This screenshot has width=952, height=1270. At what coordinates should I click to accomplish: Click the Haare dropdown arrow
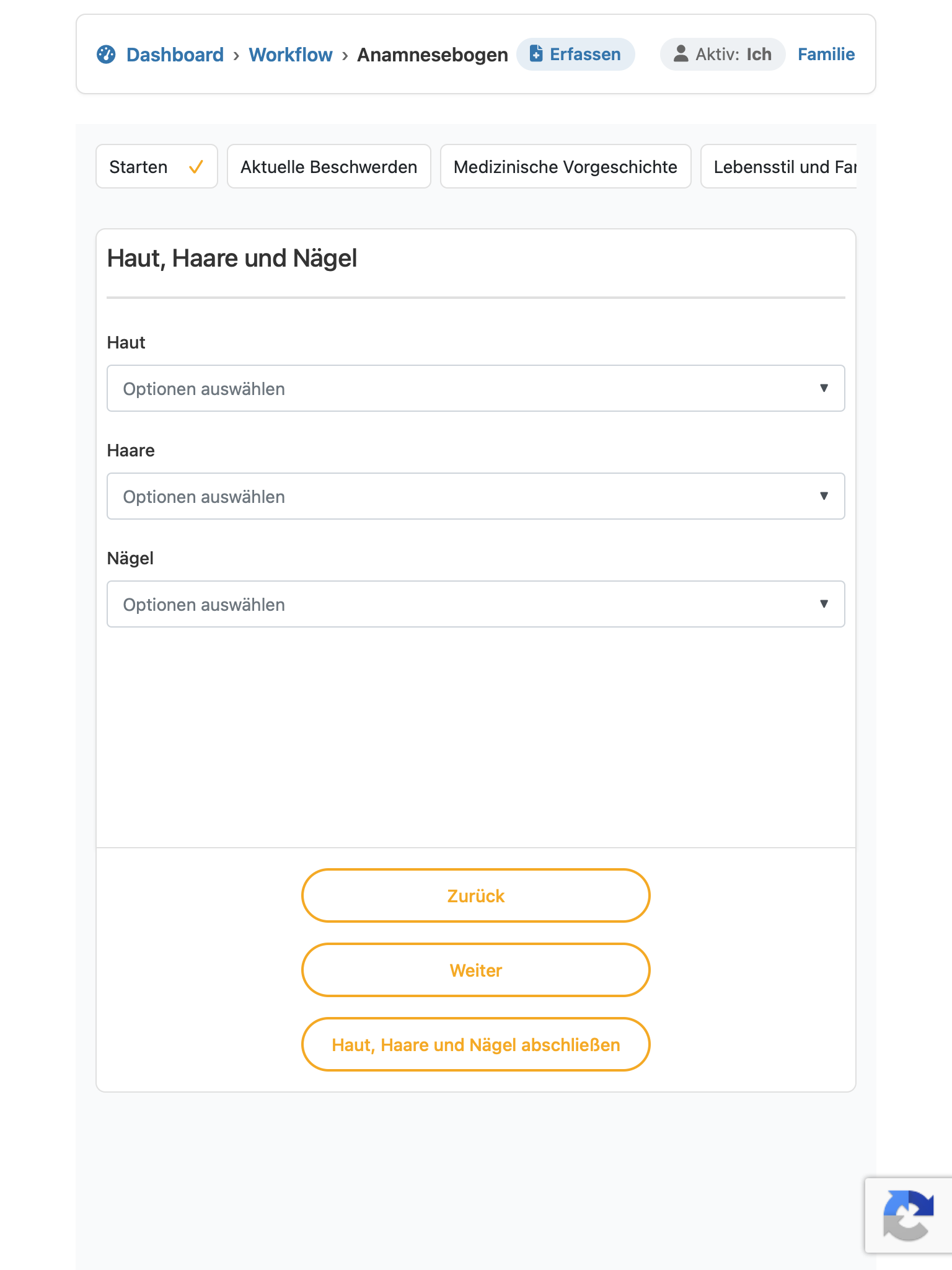824,496
